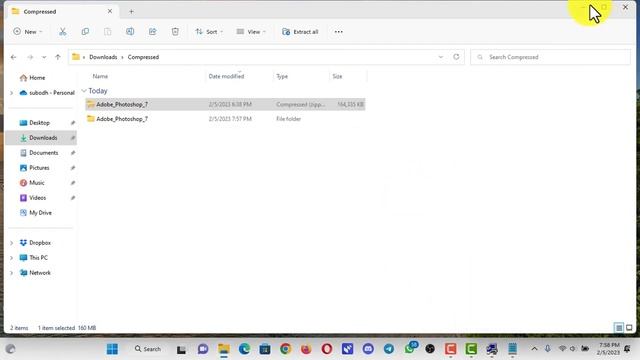Close the Compressed tab
Image resolution: width=640 pixels, height=360 pixels.
click(110, 11)
